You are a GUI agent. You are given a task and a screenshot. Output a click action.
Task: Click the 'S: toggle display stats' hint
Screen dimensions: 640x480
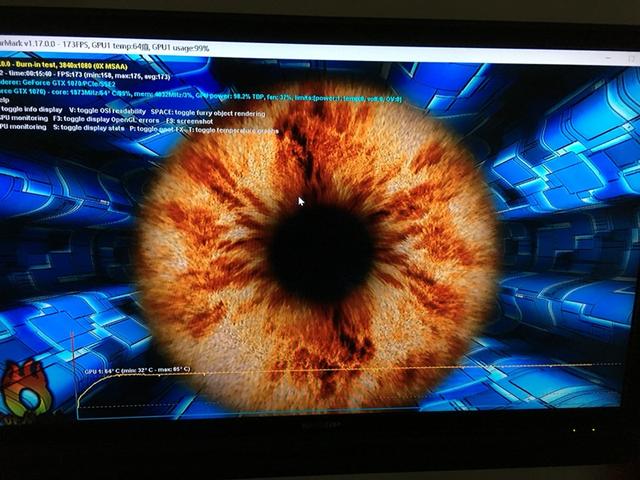(89, 128)
